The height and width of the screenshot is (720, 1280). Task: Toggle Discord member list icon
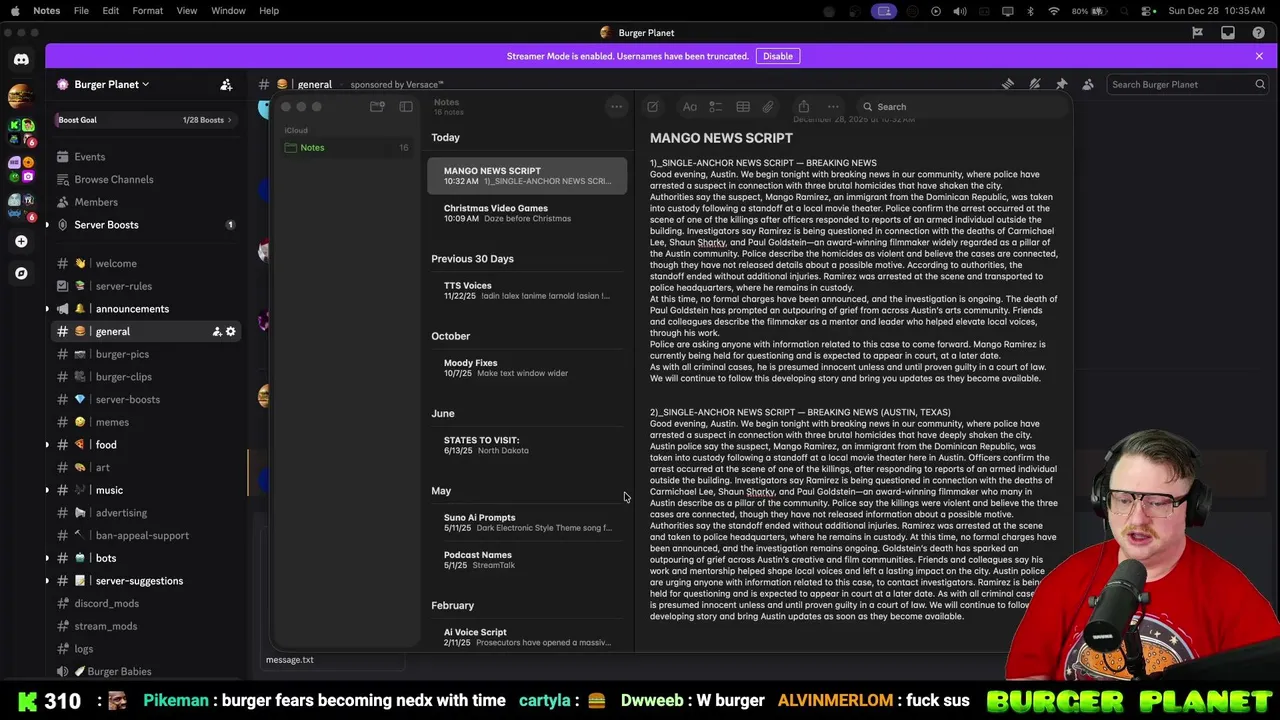(x=1088, y=85)
